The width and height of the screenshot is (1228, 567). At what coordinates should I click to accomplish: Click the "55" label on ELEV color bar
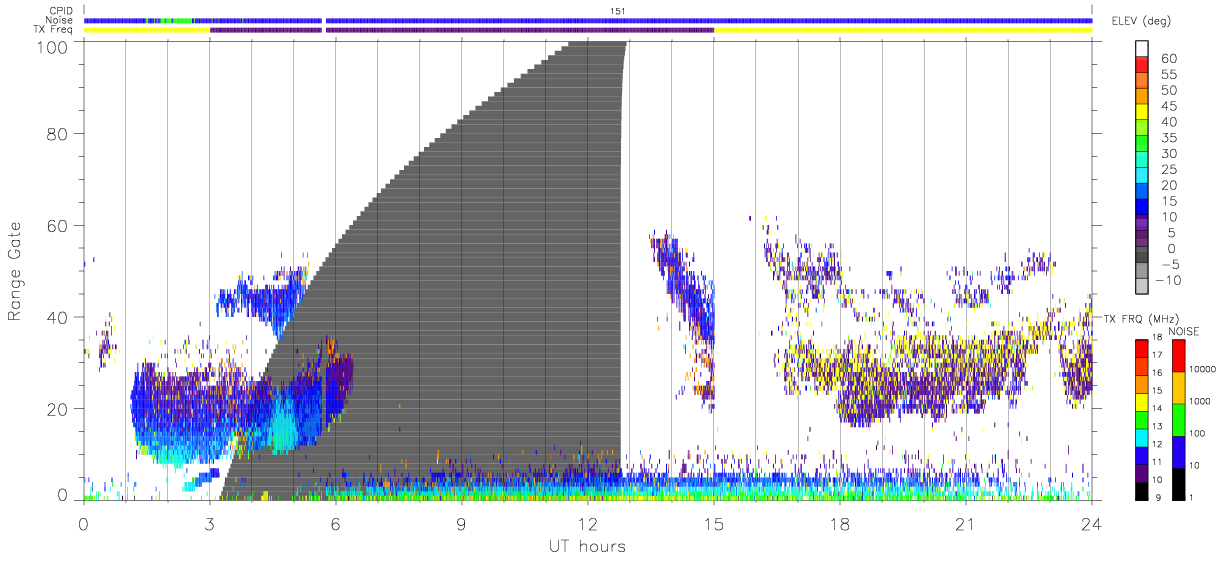tap(1168, 74)
